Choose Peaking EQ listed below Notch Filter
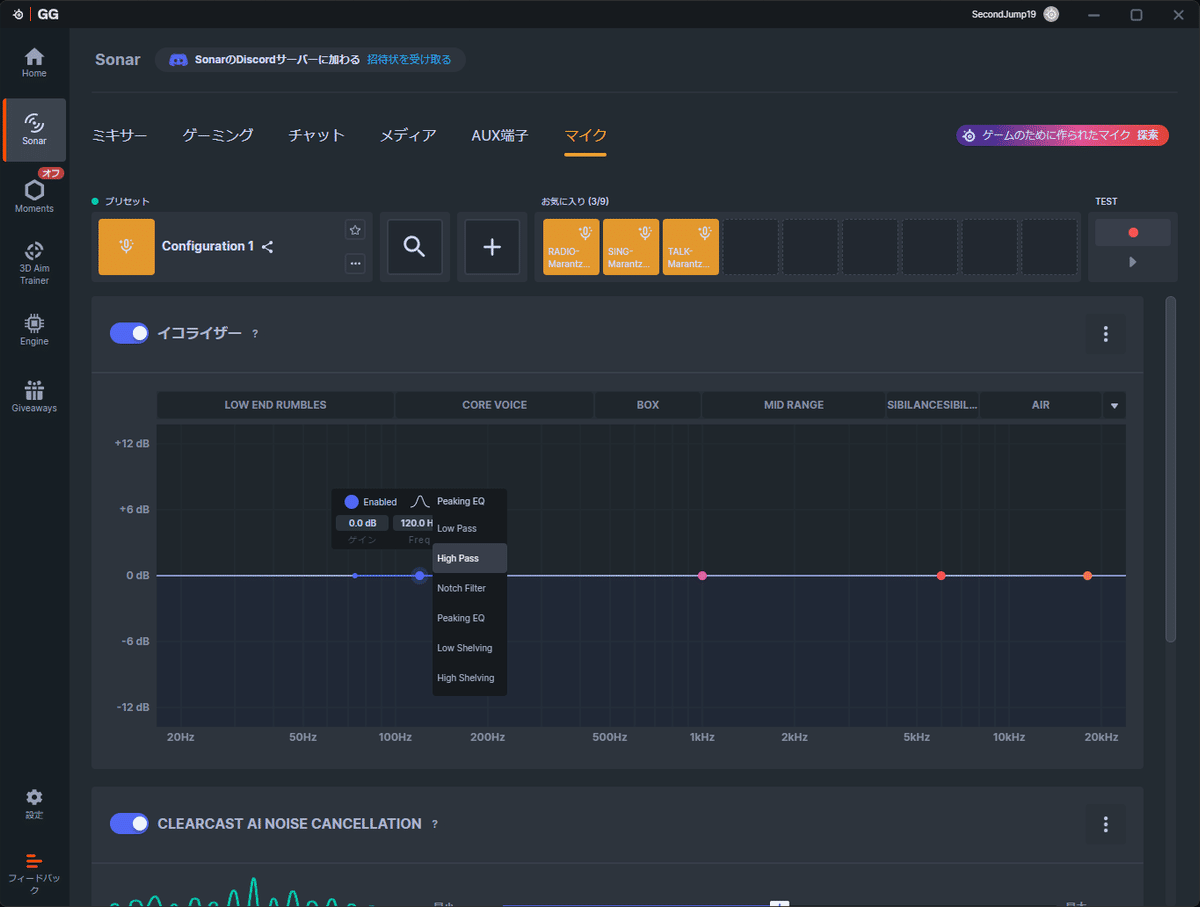This screenshot has height=907, width=1200. coord(470,618)
